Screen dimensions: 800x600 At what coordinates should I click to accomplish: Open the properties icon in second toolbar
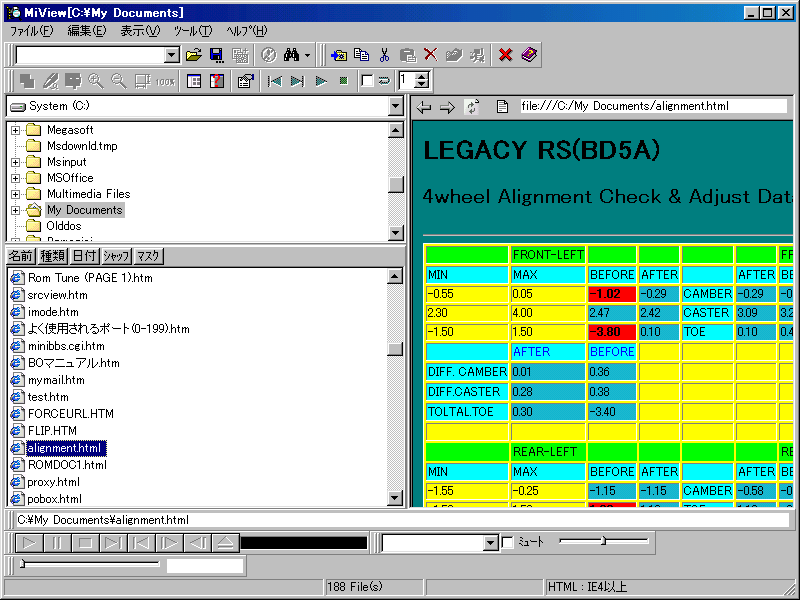click(x=246, y=81)
